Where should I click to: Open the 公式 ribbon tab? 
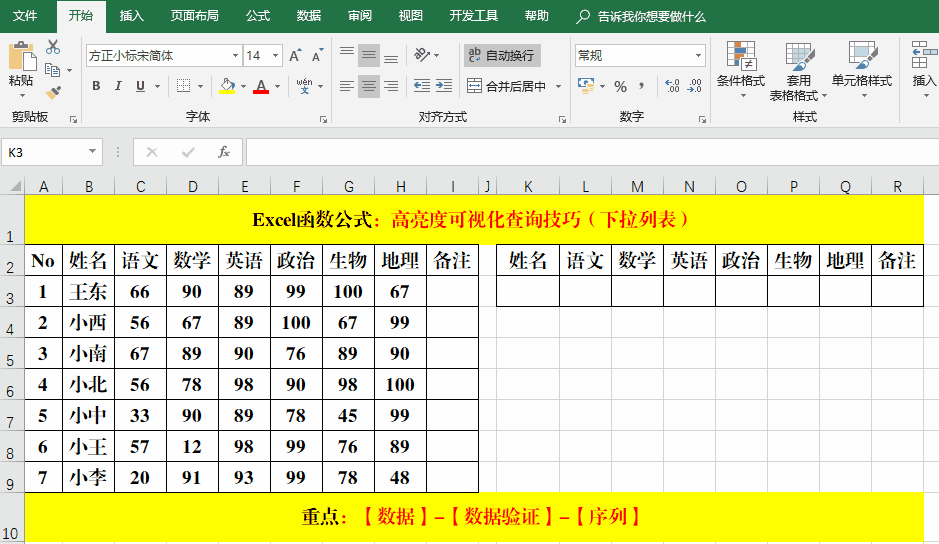pyautogui.click(x=257, y=16)
